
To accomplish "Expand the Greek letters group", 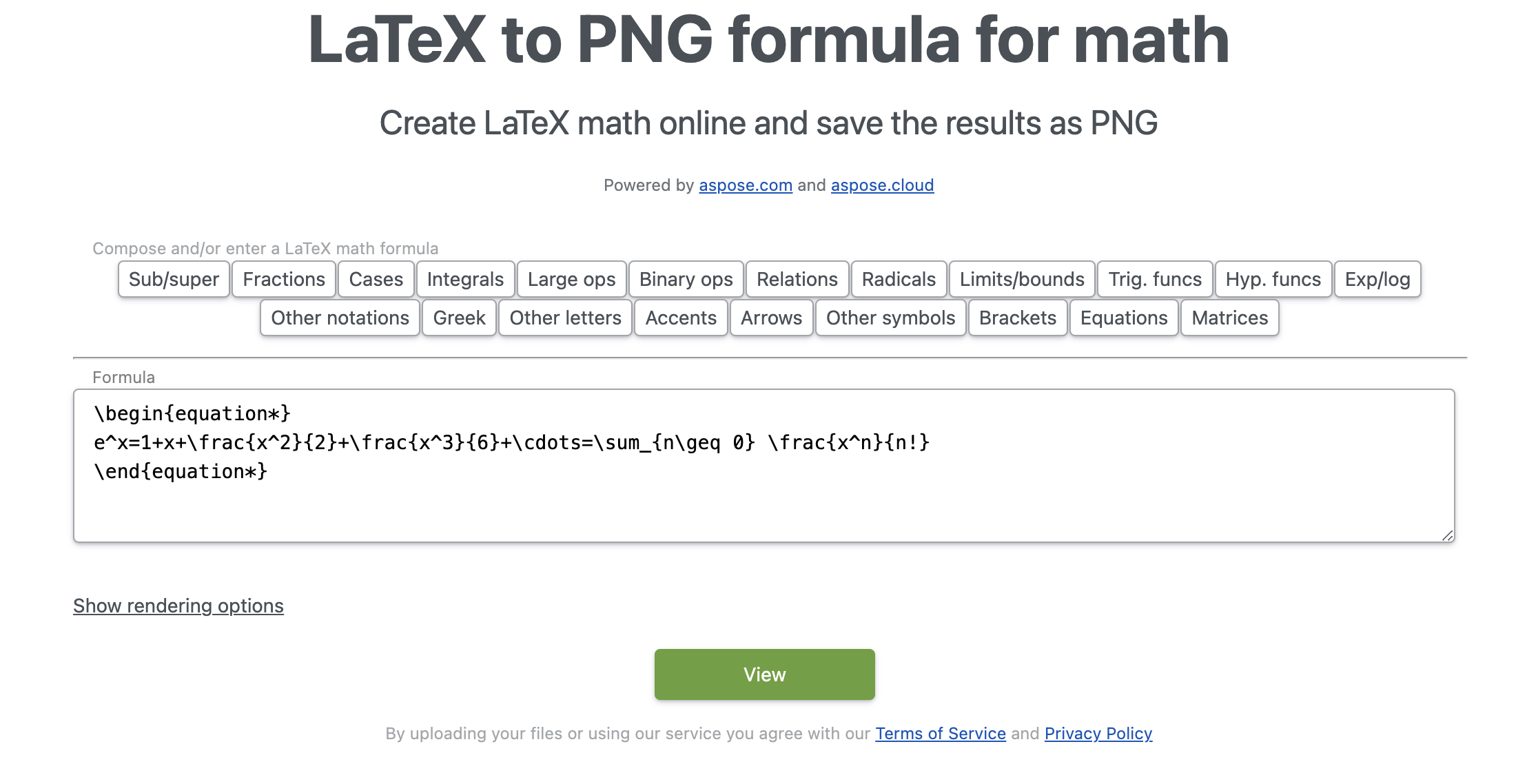I will click(459, 318).
